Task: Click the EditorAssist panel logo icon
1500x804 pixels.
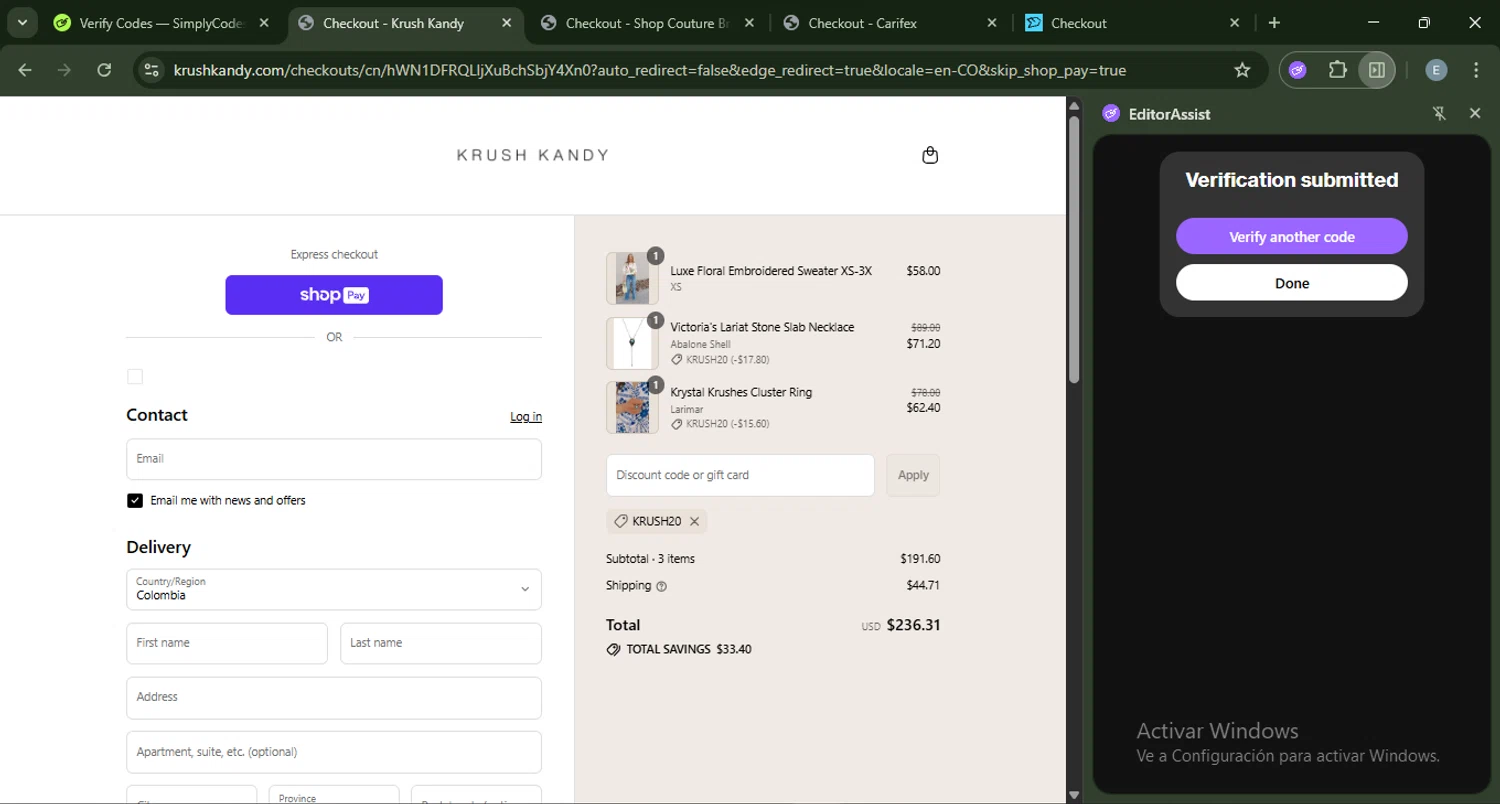Action: (1111, 114)
